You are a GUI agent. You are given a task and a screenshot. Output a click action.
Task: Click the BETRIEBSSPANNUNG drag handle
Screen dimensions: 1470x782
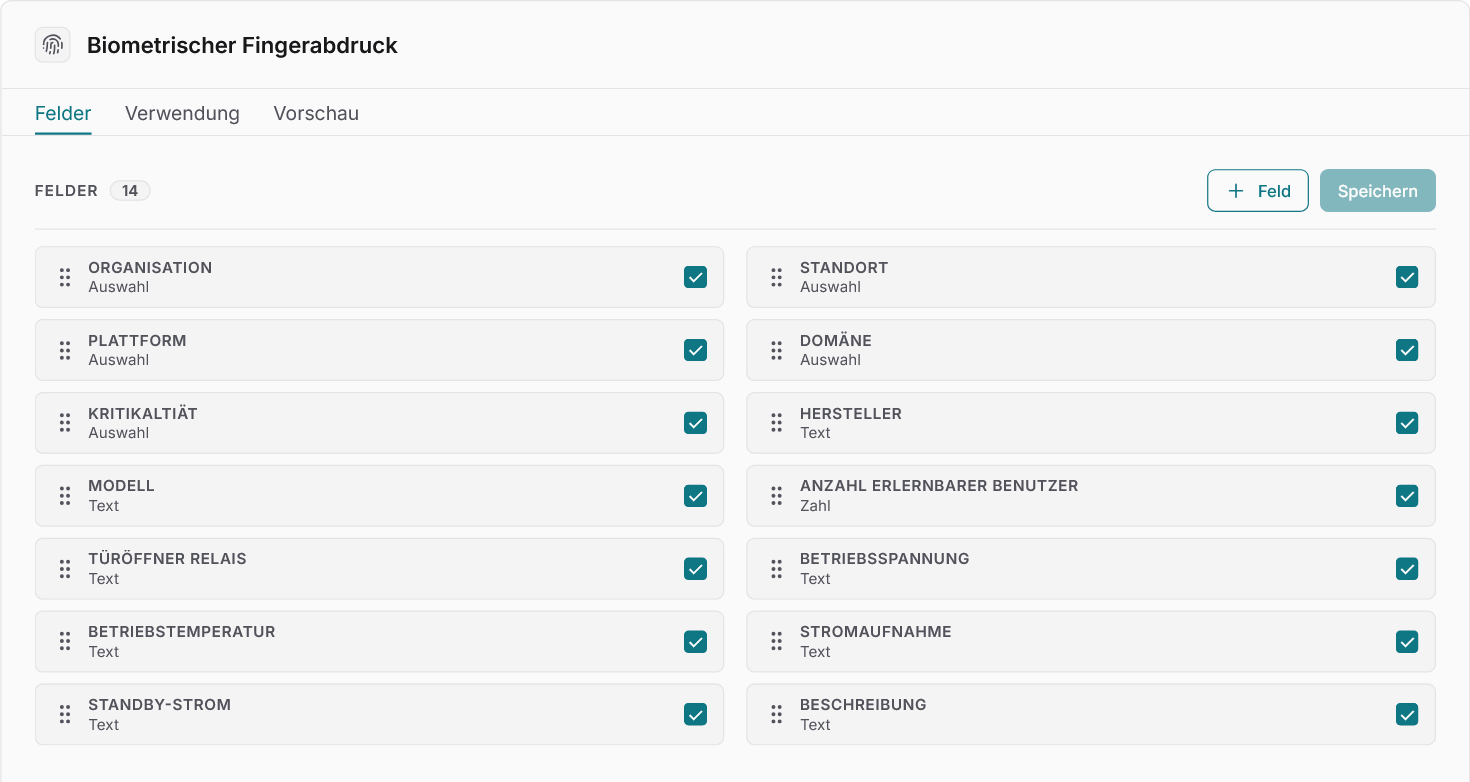pyautogui.click(x=776, y=569)
